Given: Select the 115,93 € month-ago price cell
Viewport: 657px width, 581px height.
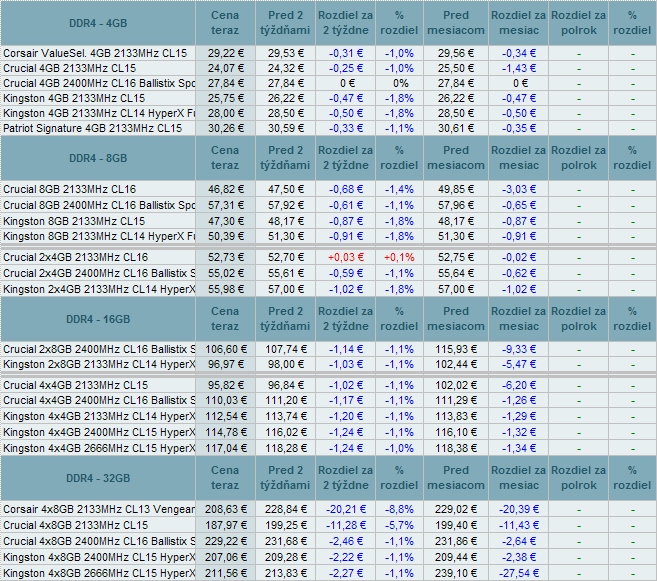Looking at the screenshot, I should 456,349.
